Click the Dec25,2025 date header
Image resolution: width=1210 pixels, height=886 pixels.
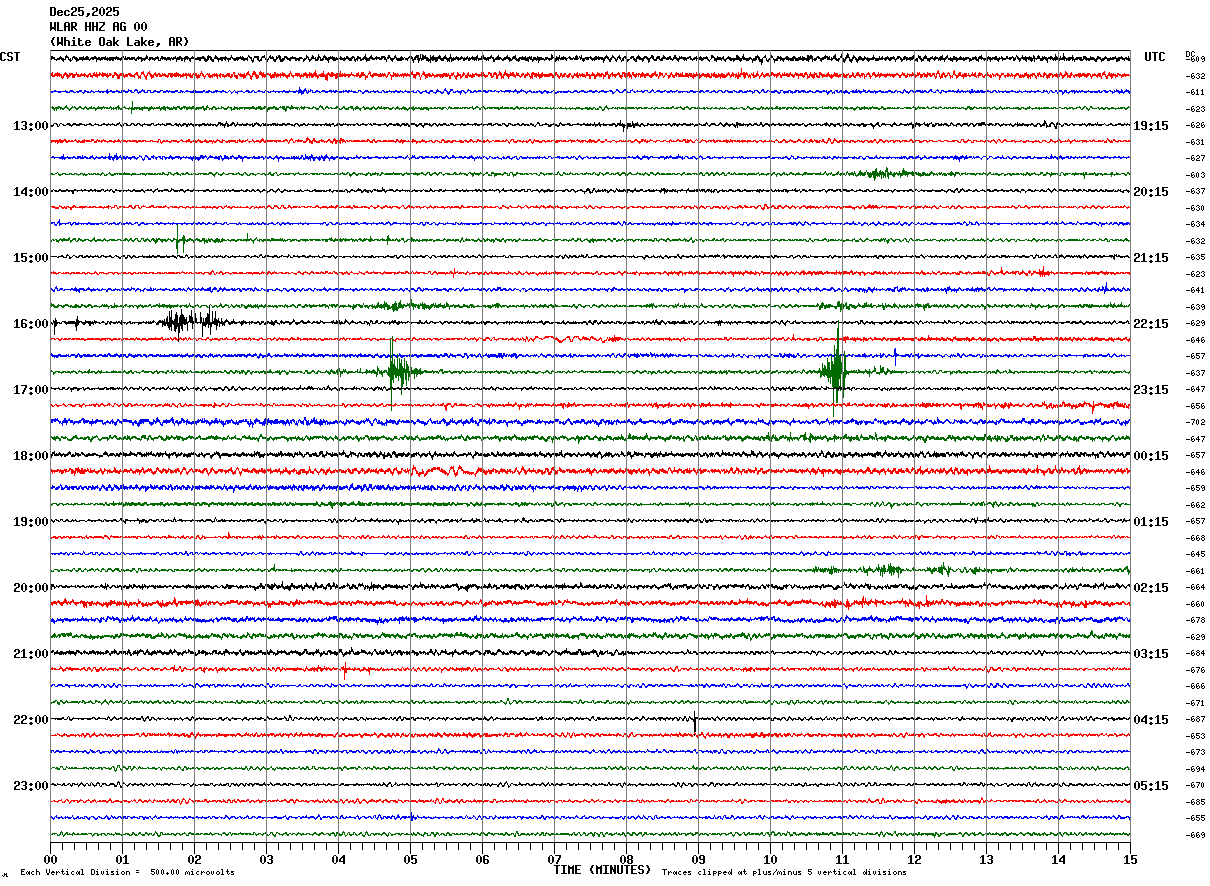[84, 12]
